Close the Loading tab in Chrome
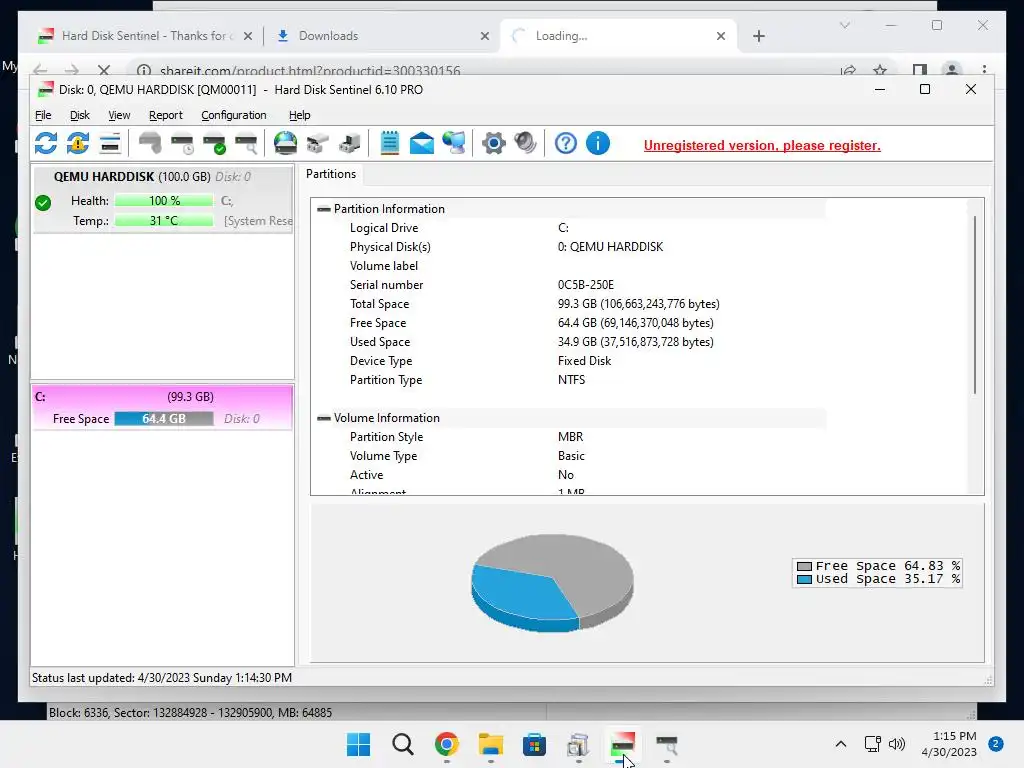This screenshot has width=1024, height=768. tap(721, 36)
